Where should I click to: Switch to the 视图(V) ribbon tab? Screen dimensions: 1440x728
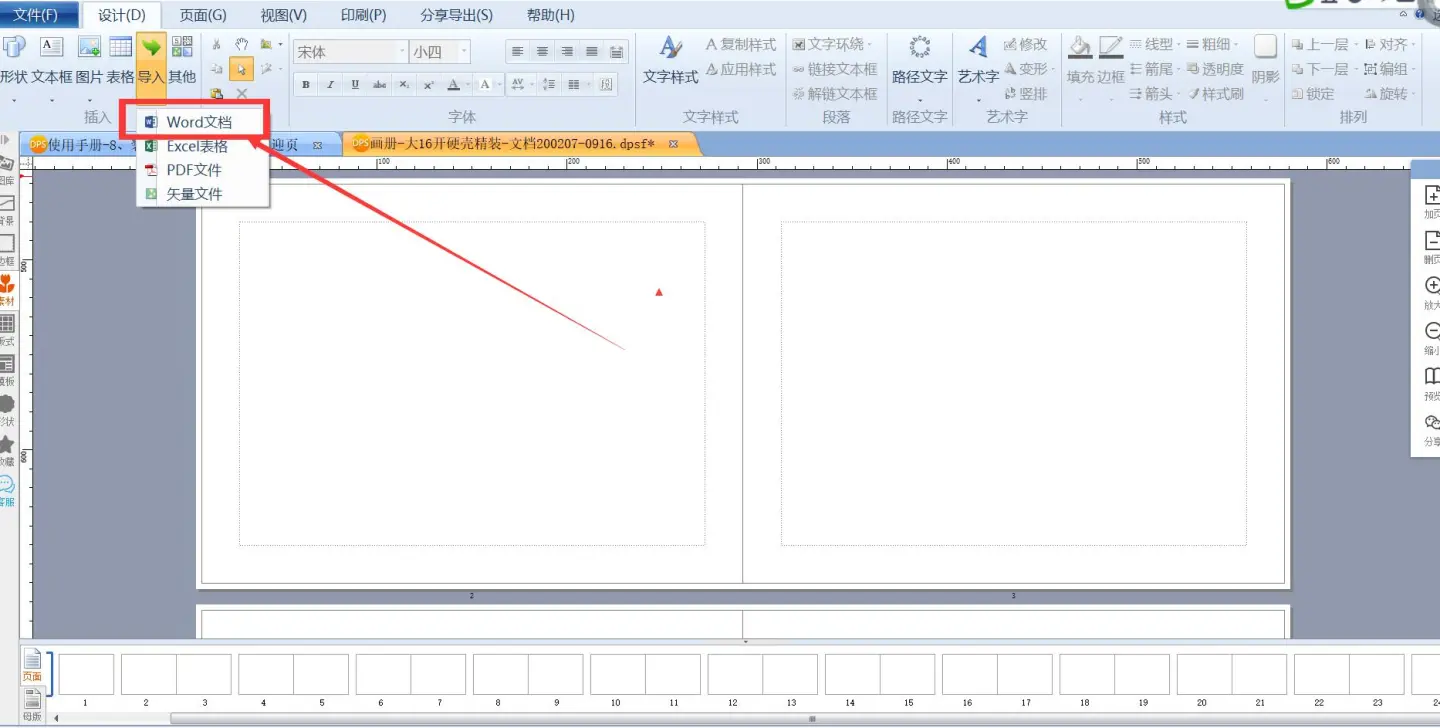(x=283, y=15)
